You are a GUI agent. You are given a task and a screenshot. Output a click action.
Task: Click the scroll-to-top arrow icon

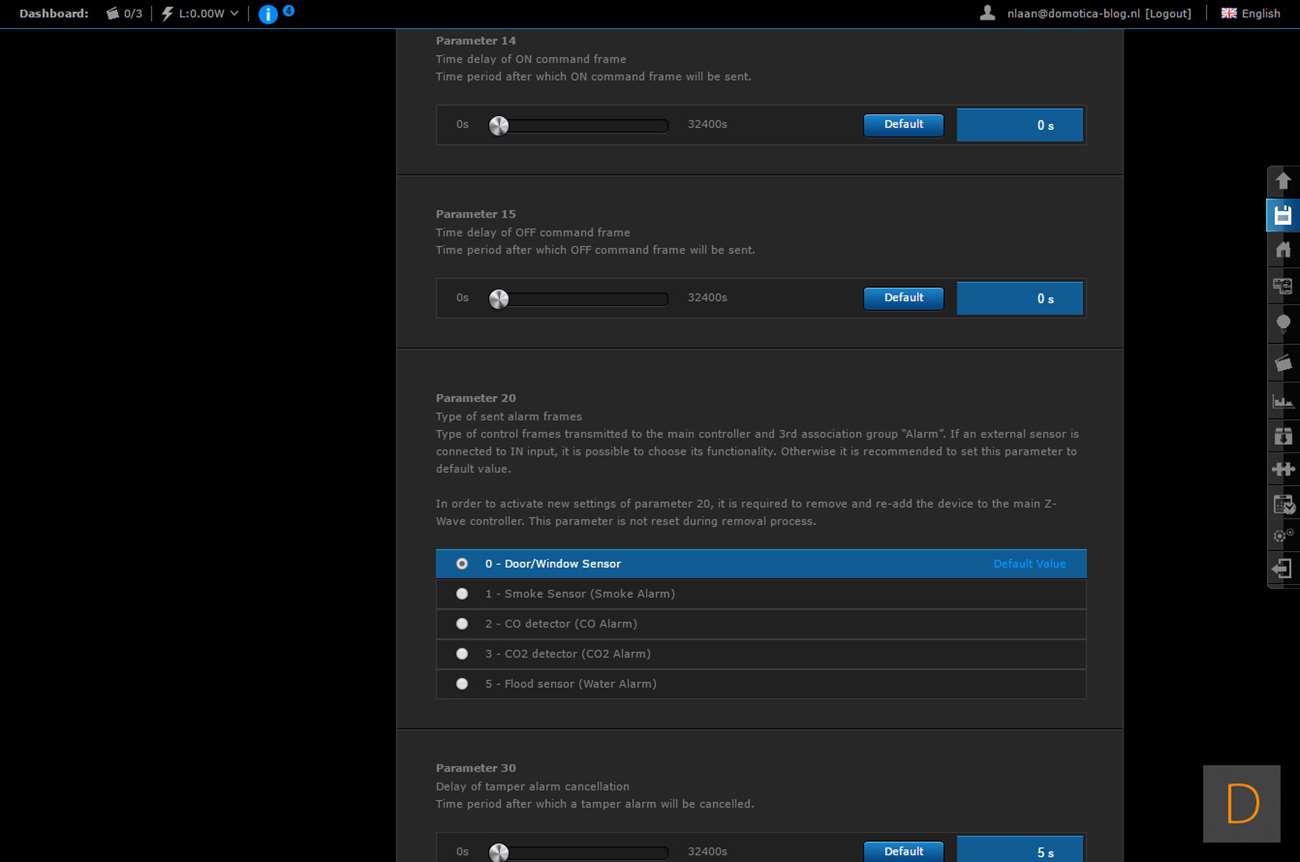[1283, 181]
